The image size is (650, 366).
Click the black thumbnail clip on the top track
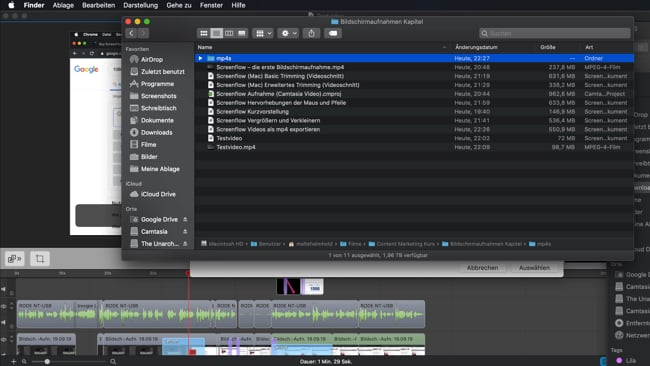288,286
